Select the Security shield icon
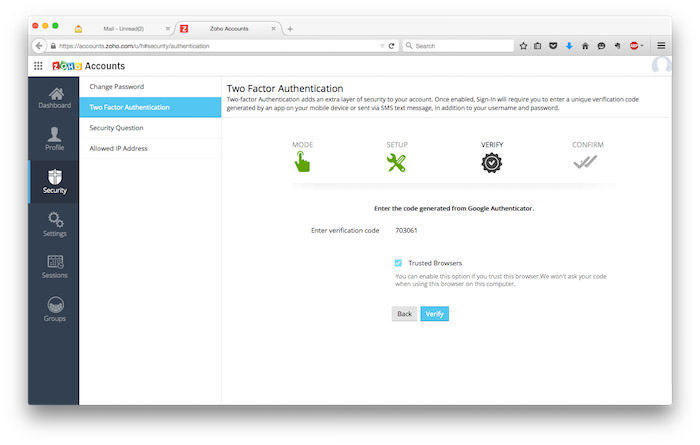The image size is (700, 445). 55,177
